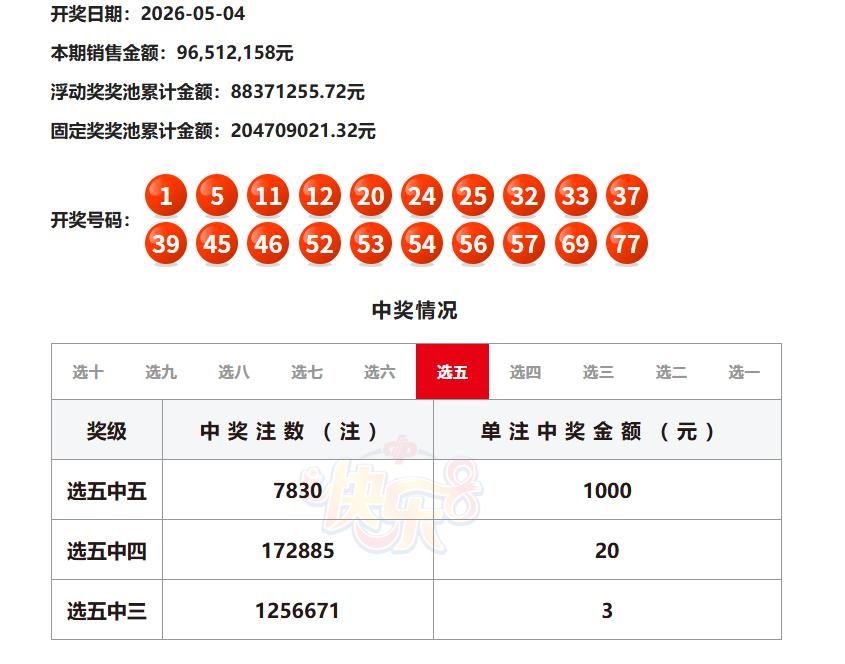Switch to the 选八 tab
845x664 pixels.
[x=234, y=372]
